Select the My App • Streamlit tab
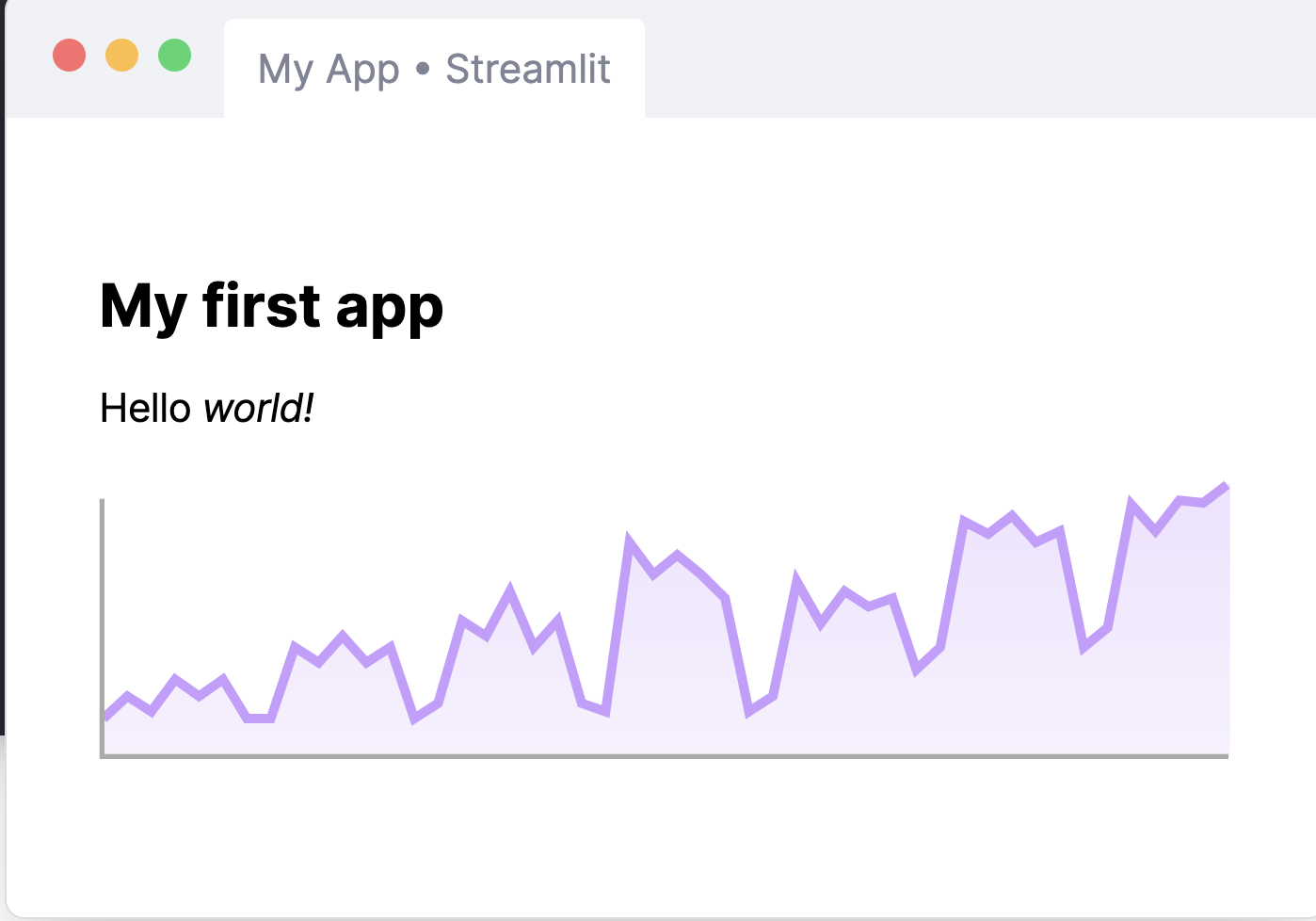The image size is (1316, 921). click(434, 69)
